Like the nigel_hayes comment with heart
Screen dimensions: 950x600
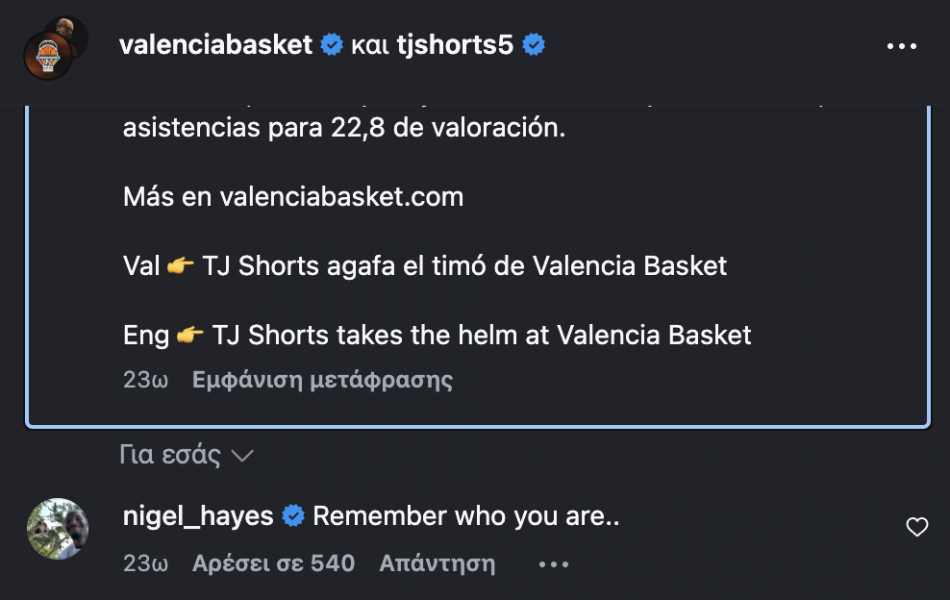click(x=917, y=527)
